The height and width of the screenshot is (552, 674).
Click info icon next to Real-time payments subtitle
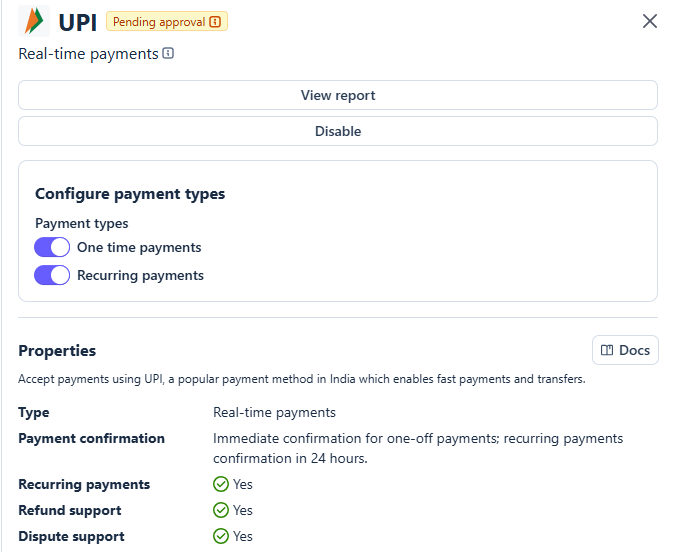click(x=168, y=53)
